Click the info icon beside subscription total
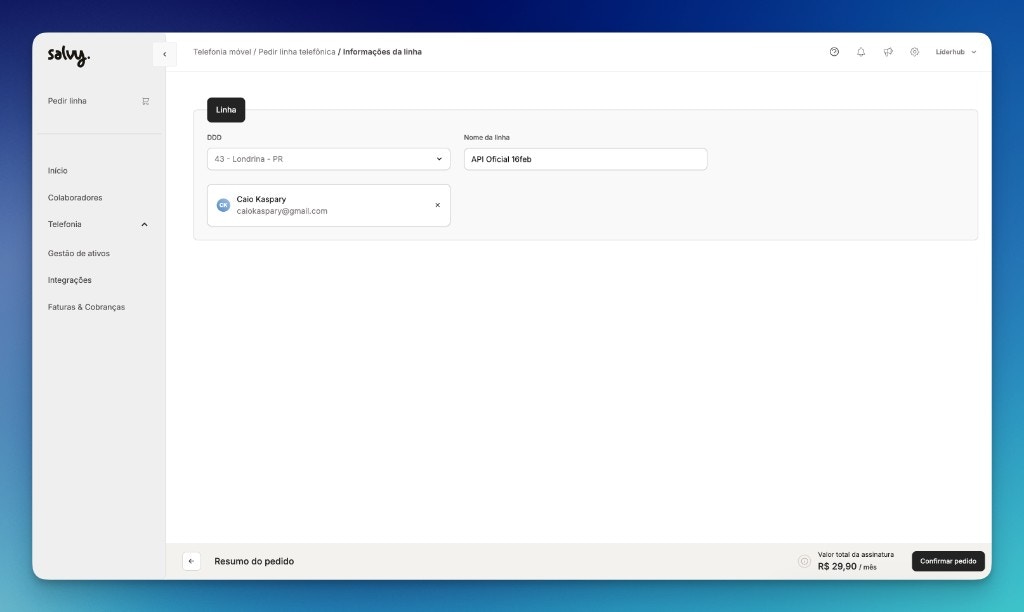The image size is (1024, 612). (805, 561)
